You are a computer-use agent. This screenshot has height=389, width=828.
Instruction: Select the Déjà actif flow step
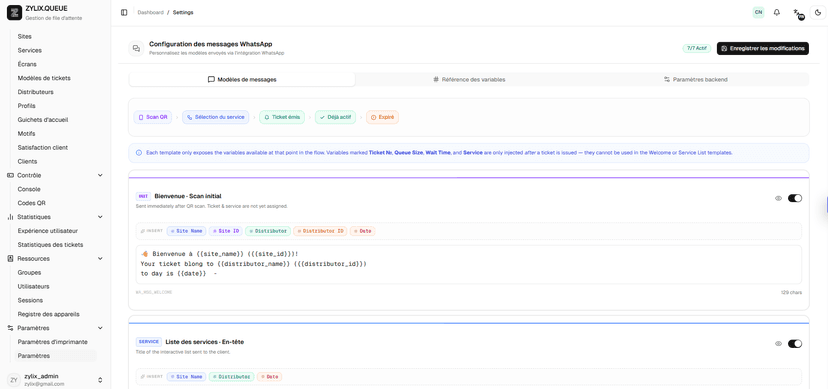click(x=335, y=117)
